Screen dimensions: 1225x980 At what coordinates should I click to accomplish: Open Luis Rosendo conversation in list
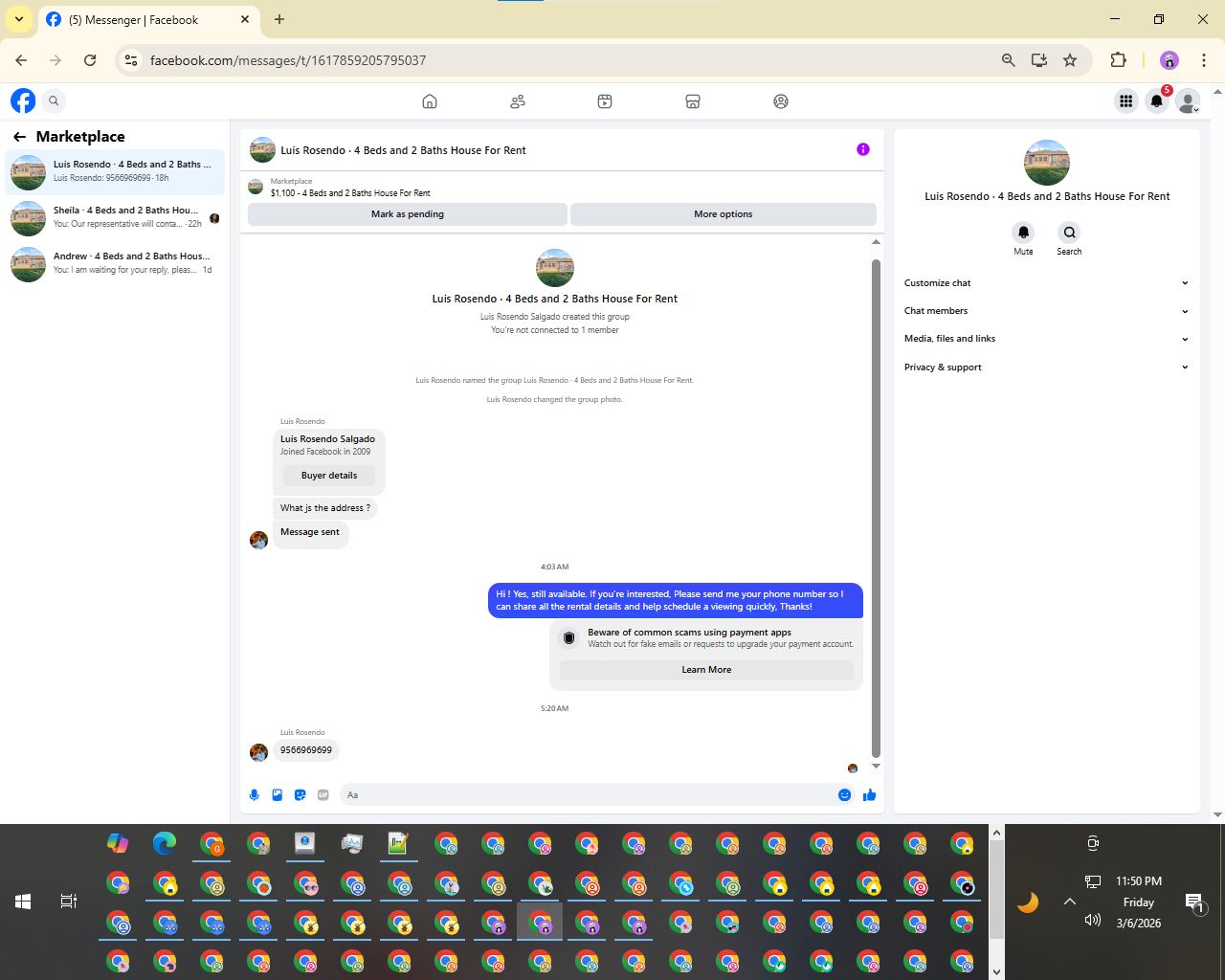click(115, 171)
